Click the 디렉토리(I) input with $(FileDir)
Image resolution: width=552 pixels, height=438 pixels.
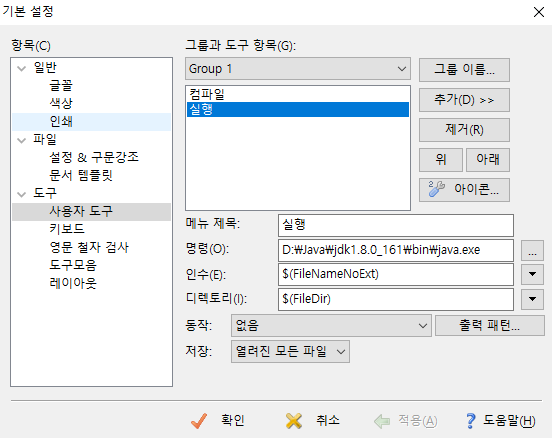(x=396, y=299)
